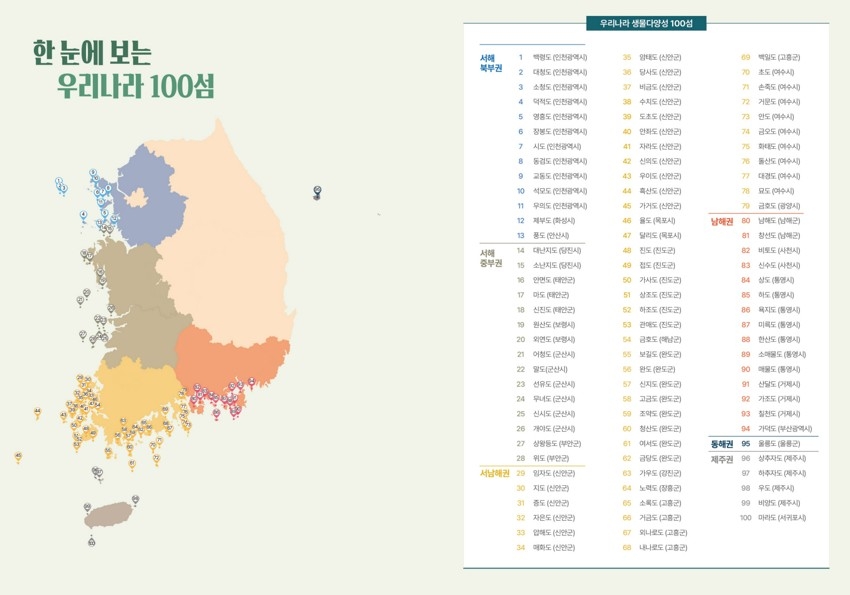
Task: Select the 서해 북부권 region heading
Action: pos(489,63)
